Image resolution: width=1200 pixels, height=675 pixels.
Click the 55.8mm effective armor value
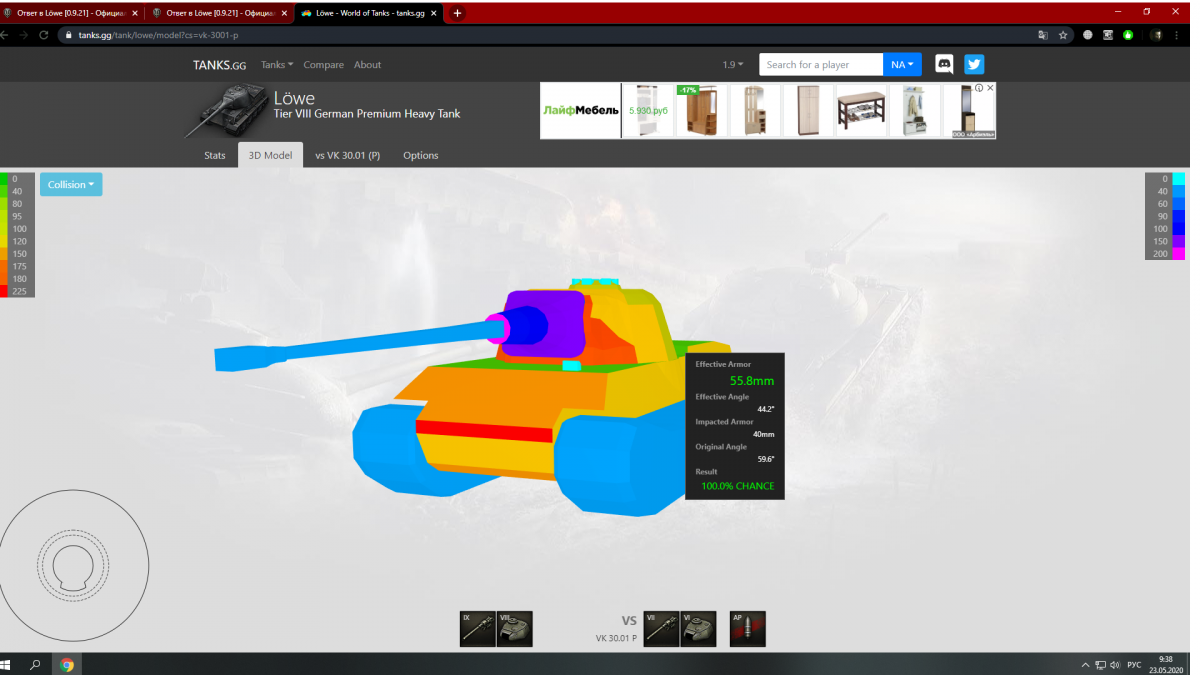[752, 381]
